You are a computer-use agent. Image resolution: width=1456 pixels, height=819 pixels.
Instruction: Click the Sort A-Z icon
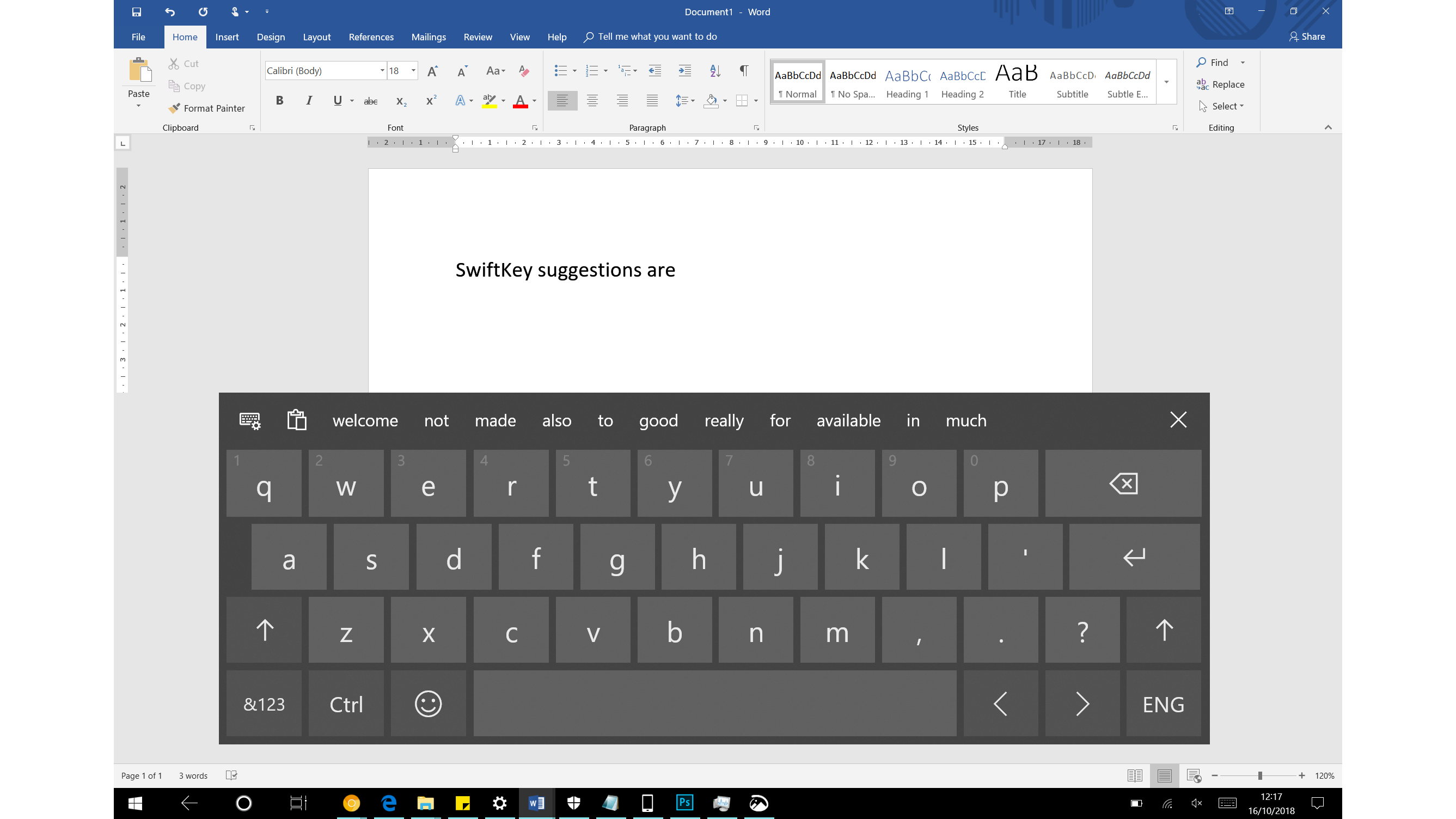click(x=714, y=71)
